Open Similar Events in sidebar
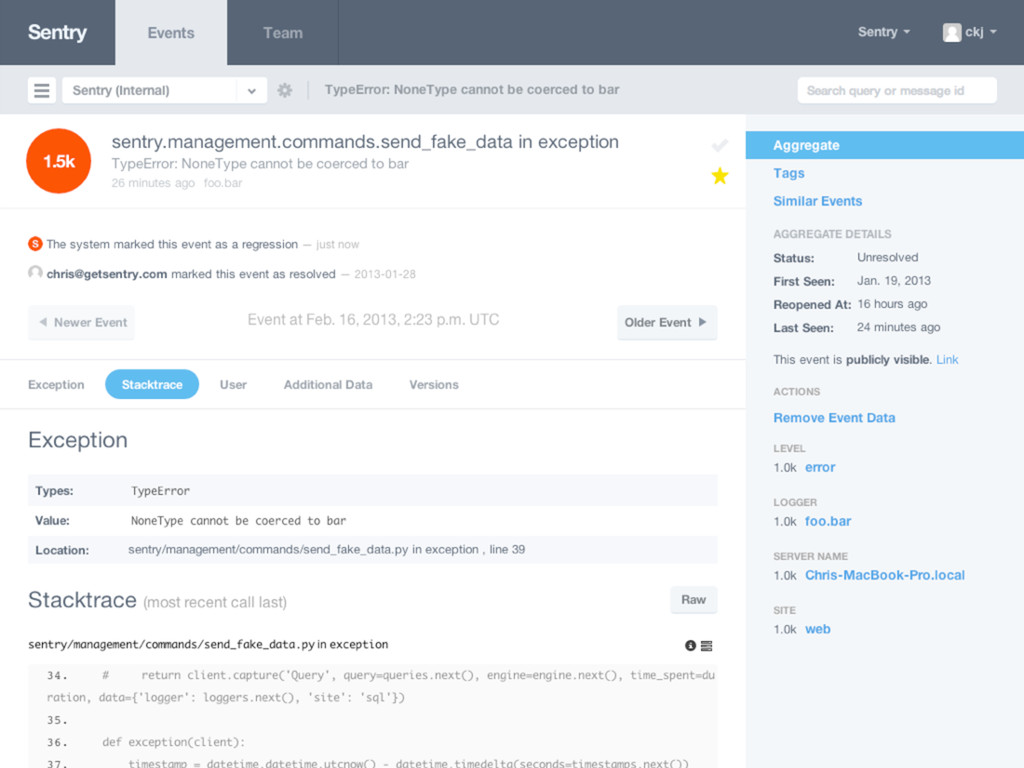The width and height of the screenshot is (1024, 768). pos(818,201)
